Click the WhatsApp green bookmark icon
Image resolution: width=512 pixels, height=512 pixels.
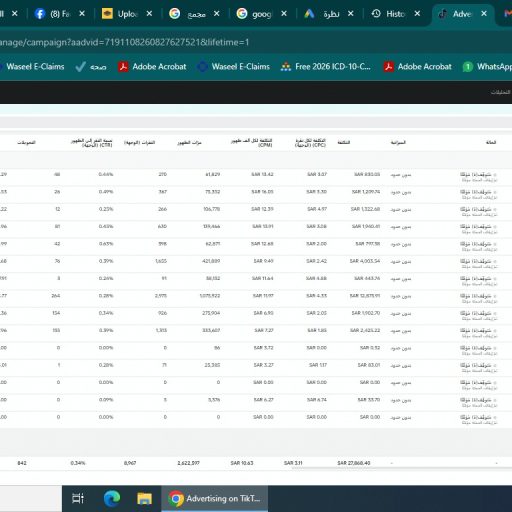coord(468,67)
